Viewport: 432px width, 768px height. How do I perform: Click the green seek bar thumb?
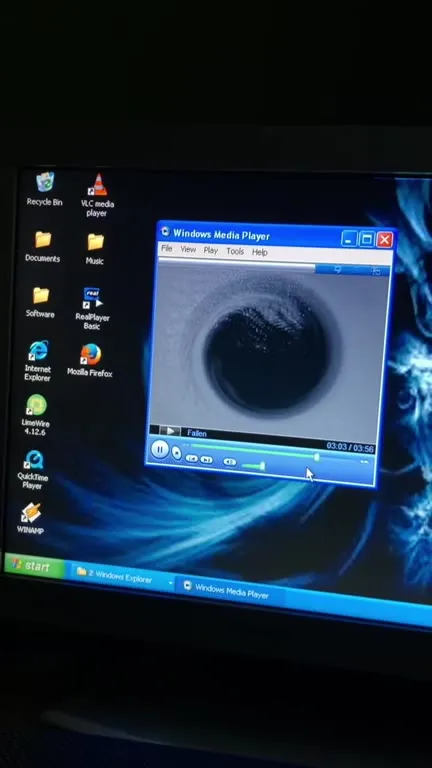316,457
